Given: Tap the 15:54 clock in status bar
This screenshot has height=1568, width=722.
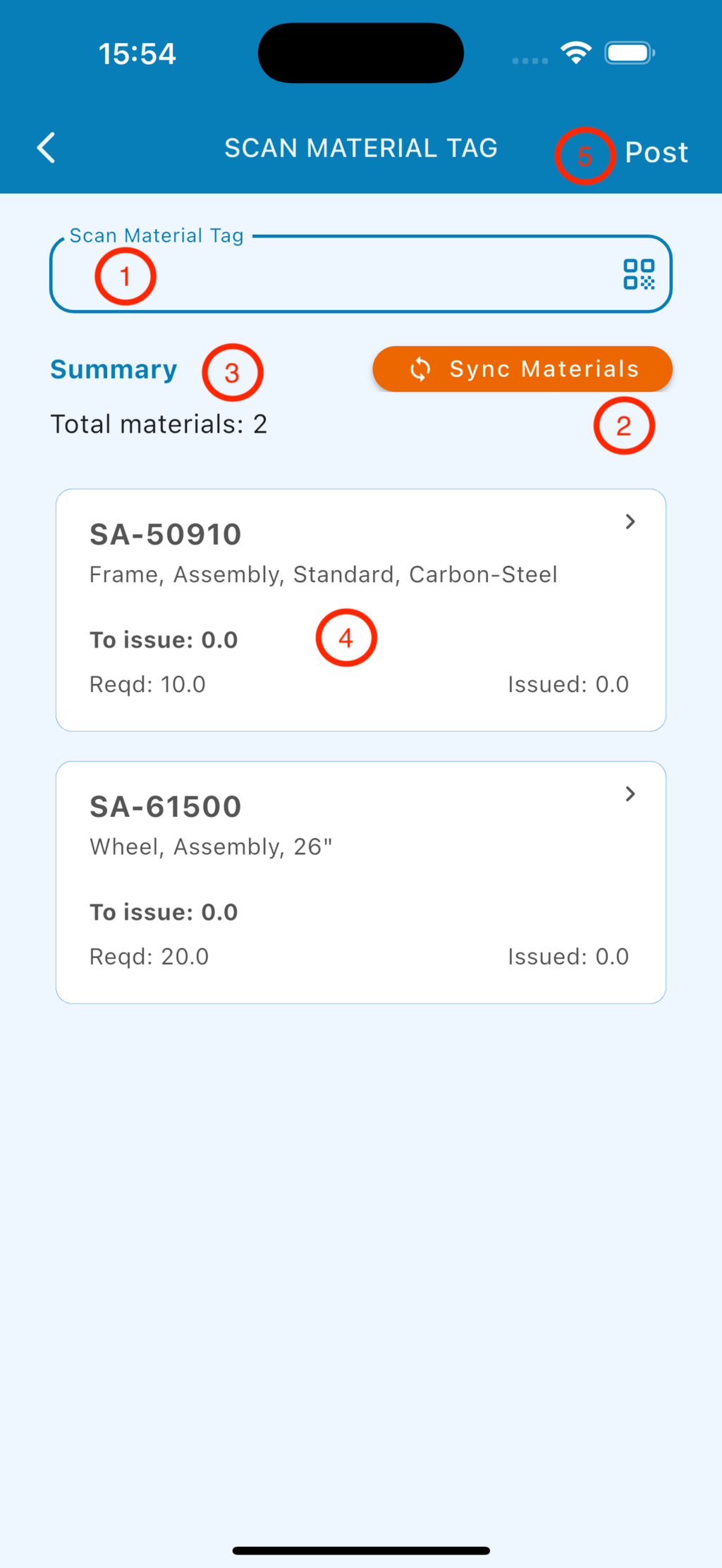Looking at the screenshot, I should (137, 54).
